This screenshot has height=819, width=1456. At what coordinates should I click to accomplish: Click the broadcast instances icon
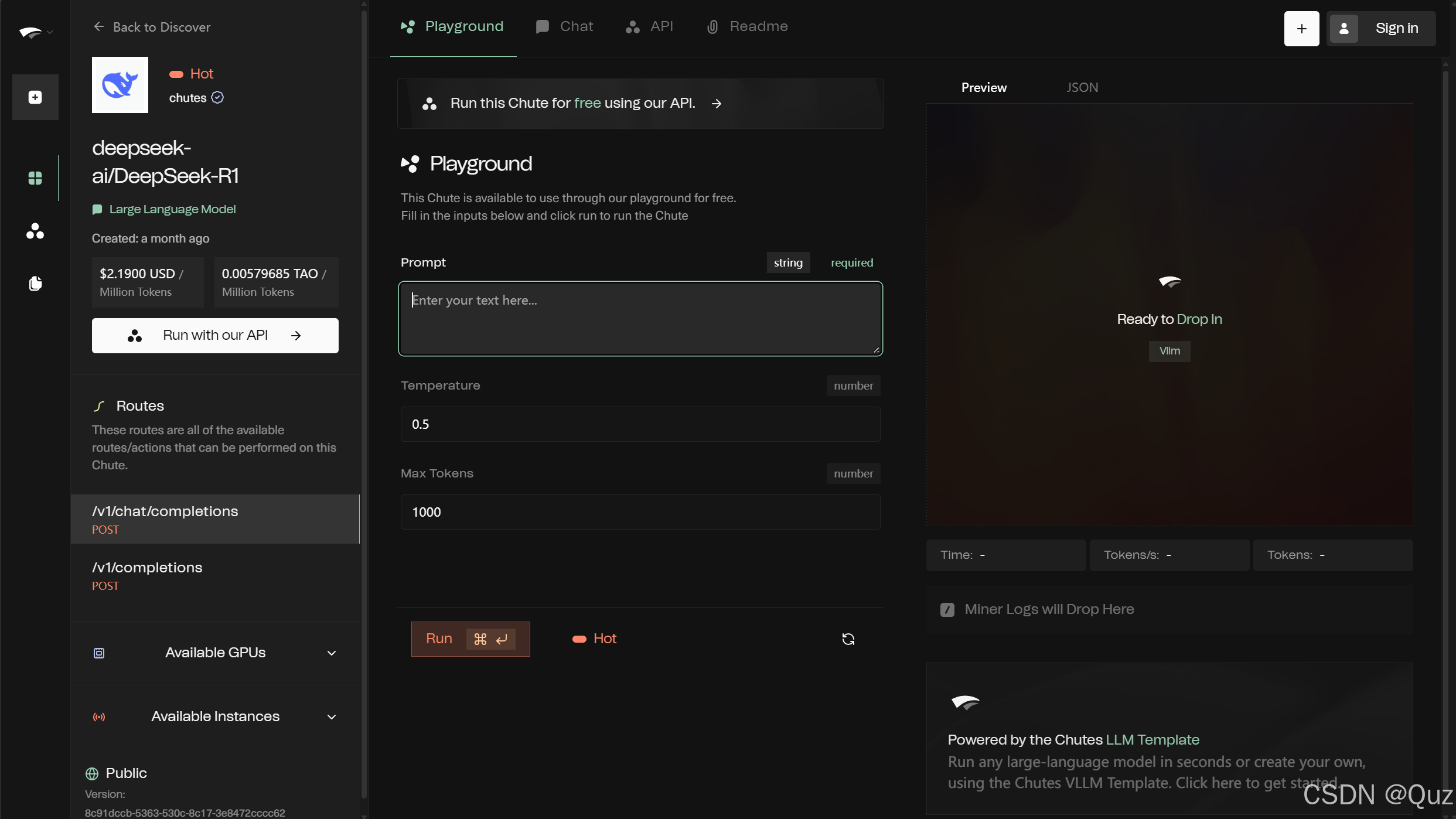[99, 717]
